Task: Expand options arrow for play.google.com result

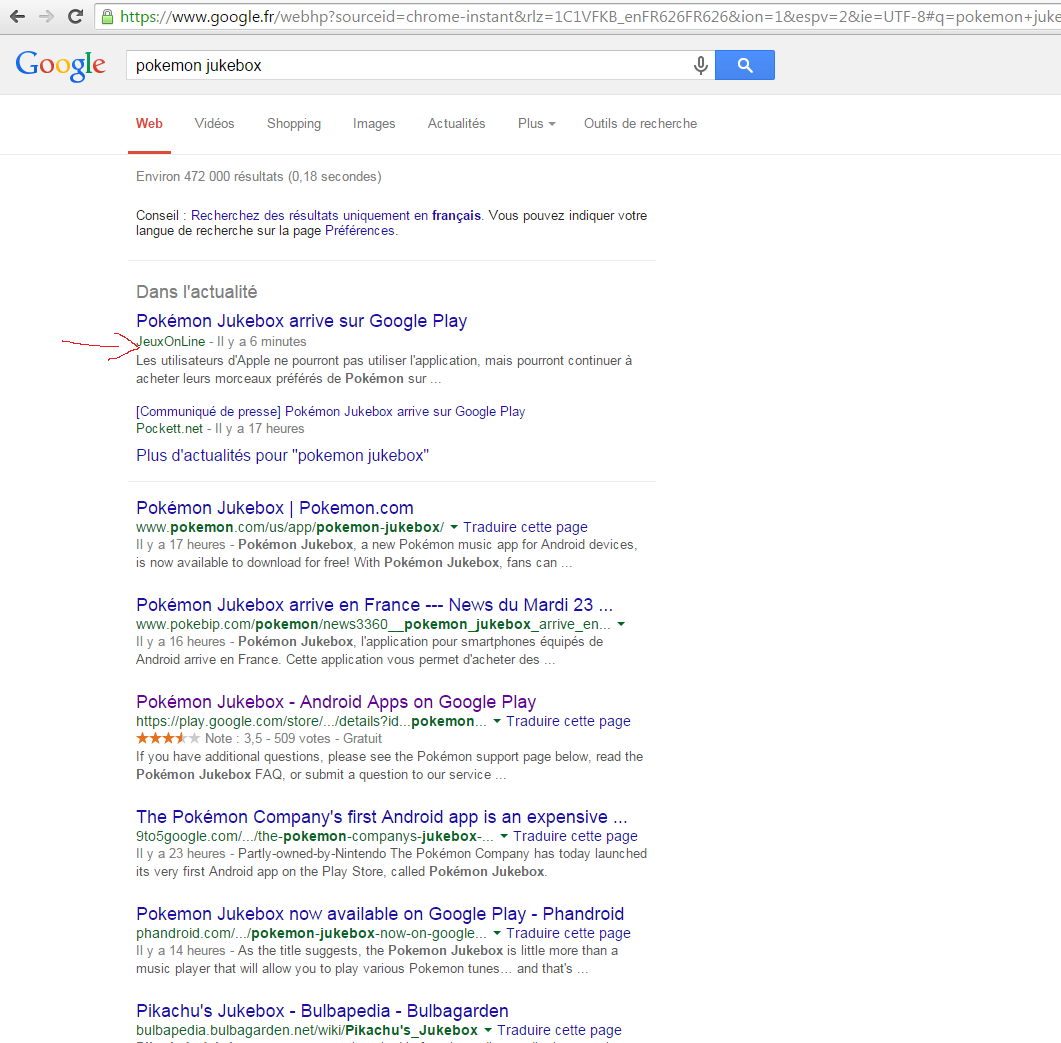Action: (x=497, y=722)
